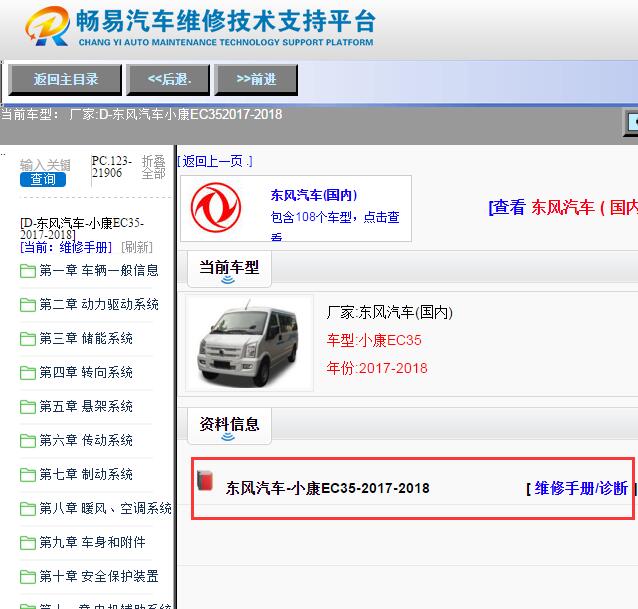Image resolution: width=638 pixels, height=609 pixels.
Task: Open the 维修手册/诊断 link
Action: [581, 489]
